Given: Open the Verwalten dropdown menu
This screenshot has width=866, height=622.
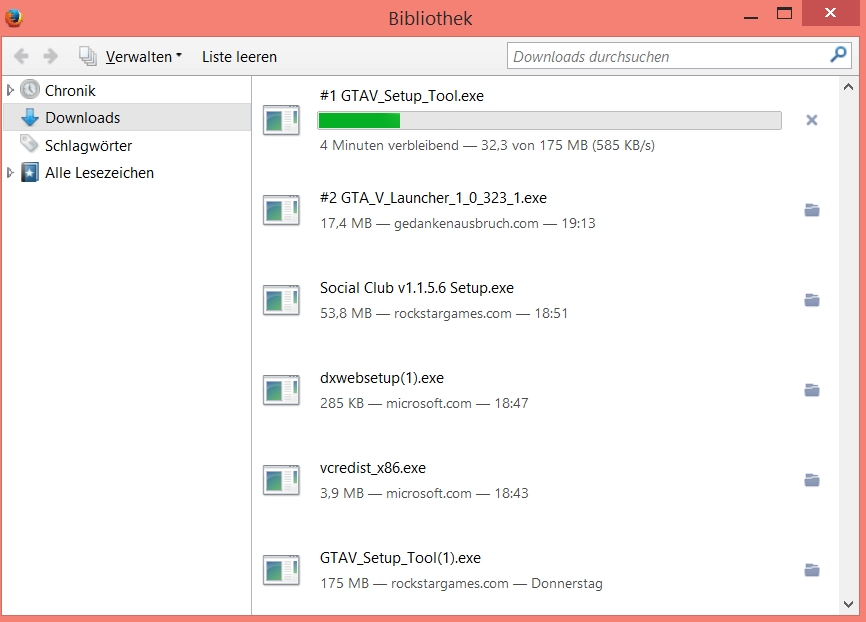Looking at the screenshot, I should click(x=144, y=56).
